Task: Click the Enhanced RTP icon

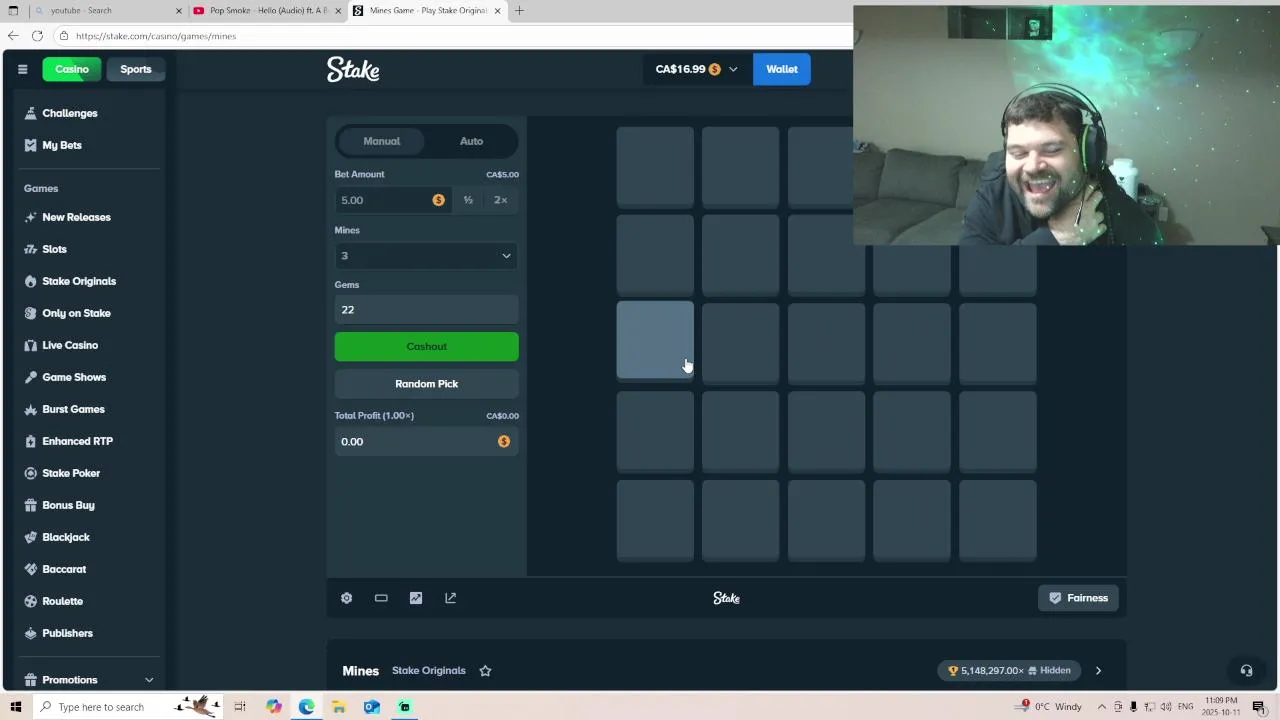Action: point(30,441)
